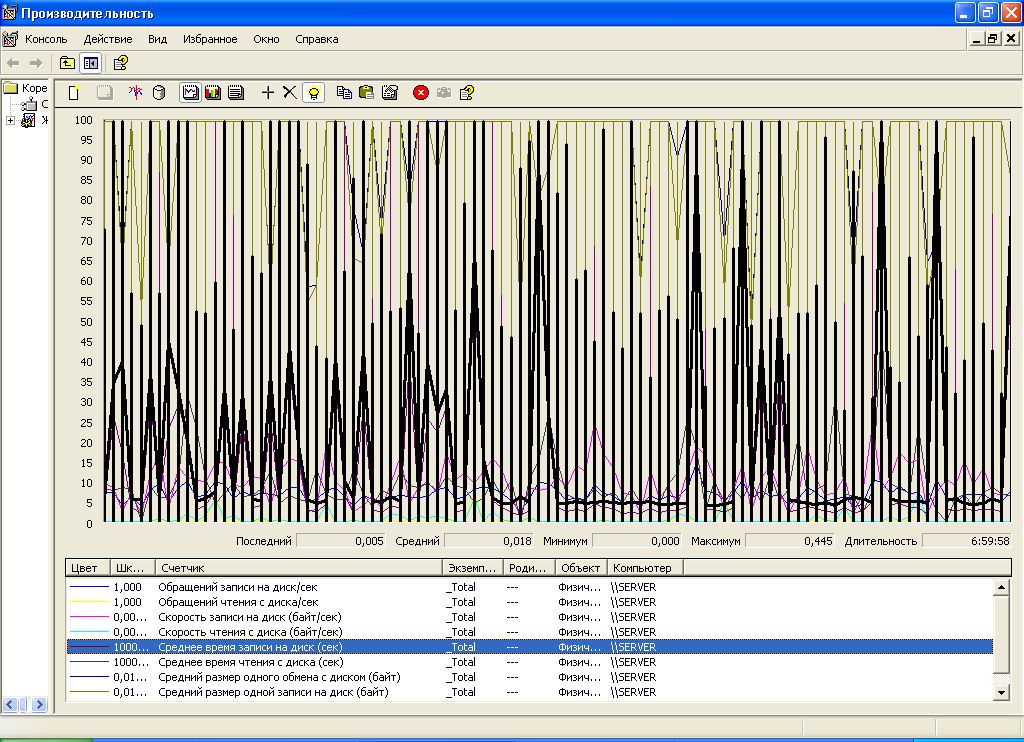Switch to Report view
The image size is (1024, 742).
click(x=235, y=93)
